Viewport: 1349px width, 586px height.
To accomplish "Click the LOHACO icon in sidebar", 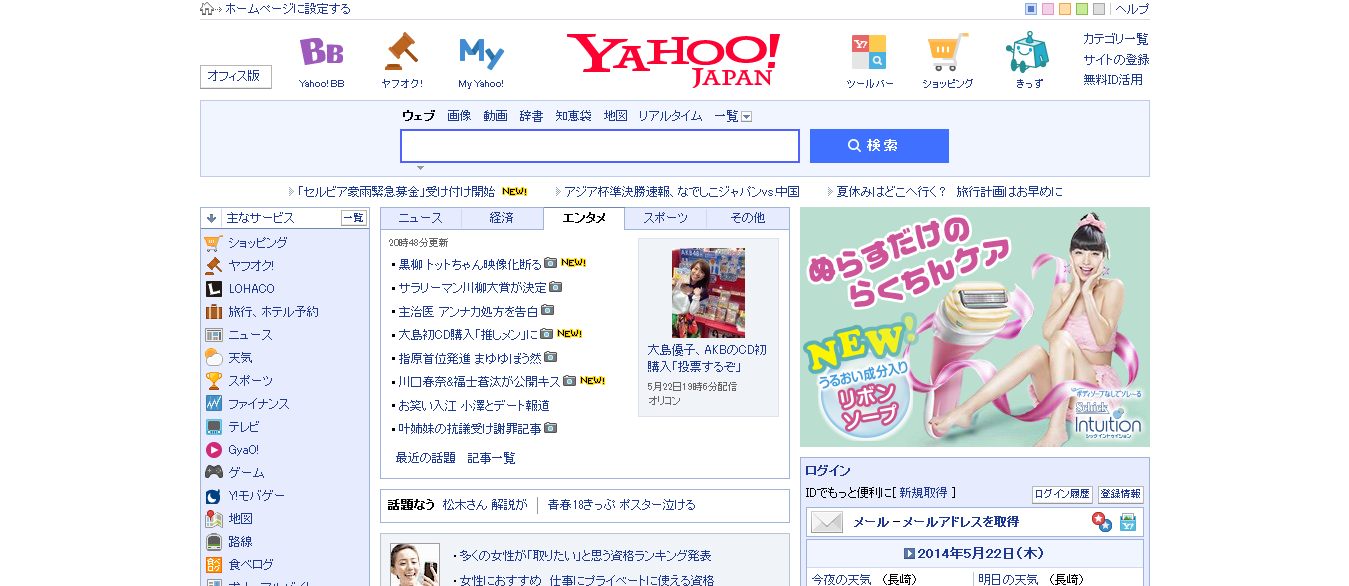I will point(213,289).
